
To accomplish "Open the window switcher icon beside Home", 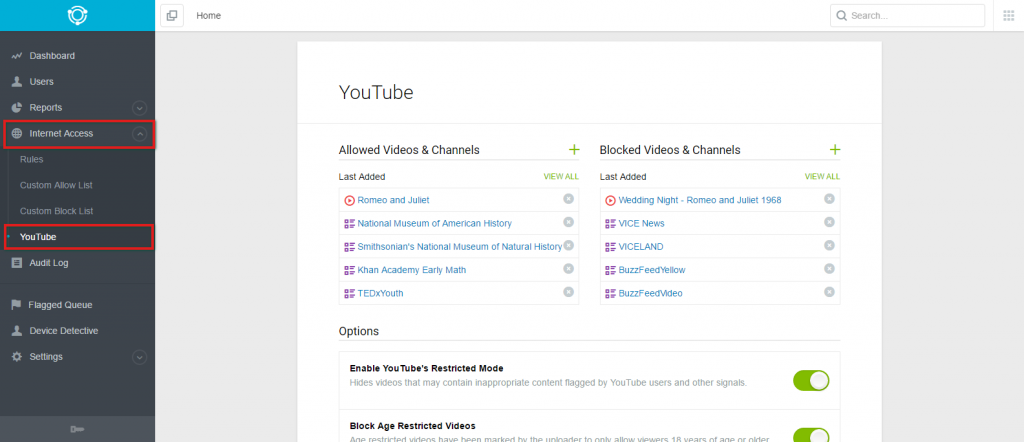I will click(172, 16).
